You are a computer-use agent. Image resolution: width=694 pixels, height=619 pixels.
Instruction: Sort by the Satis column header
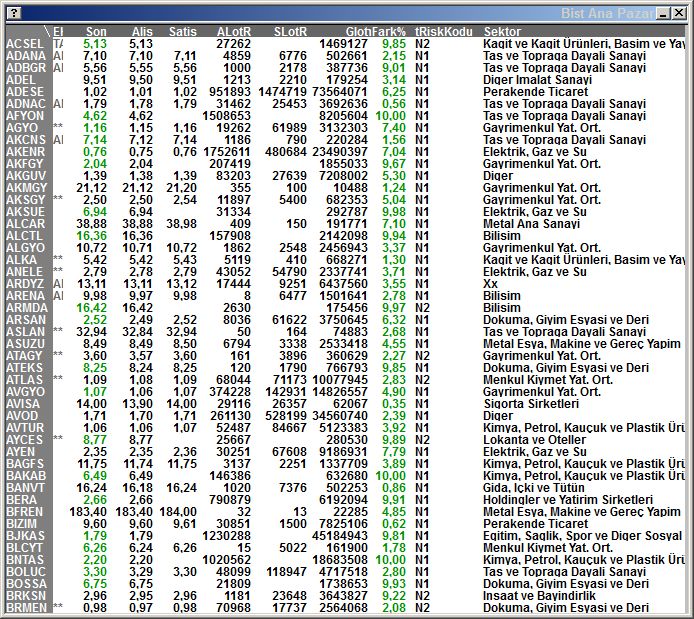(x=182, y=31)
